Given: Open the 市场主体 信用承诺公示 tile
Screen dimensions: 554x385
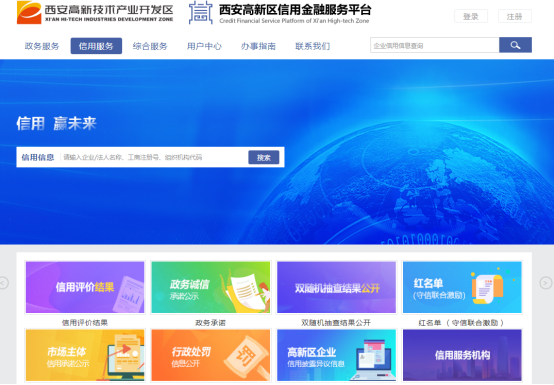Looking at the screenshot, I should [85, 355].
